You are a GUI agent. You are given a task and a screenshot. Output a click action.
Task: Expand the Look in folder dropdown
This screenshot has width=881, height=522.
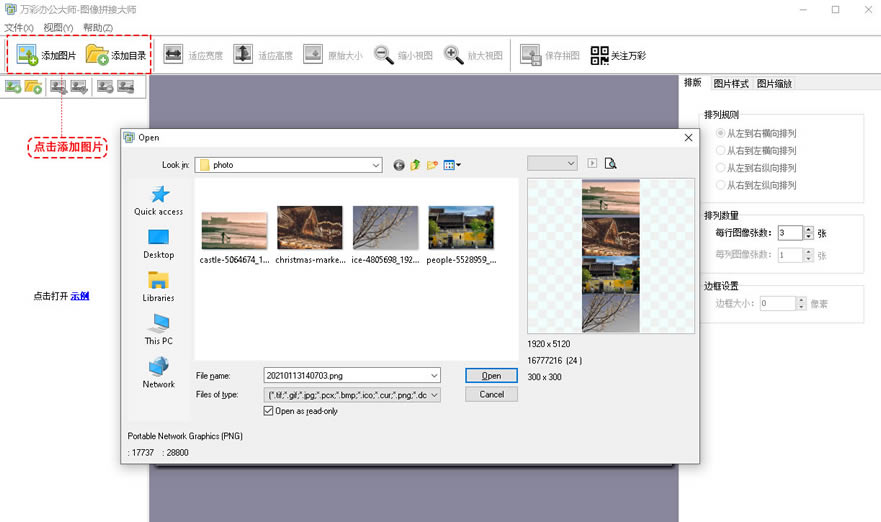point(375,165)
